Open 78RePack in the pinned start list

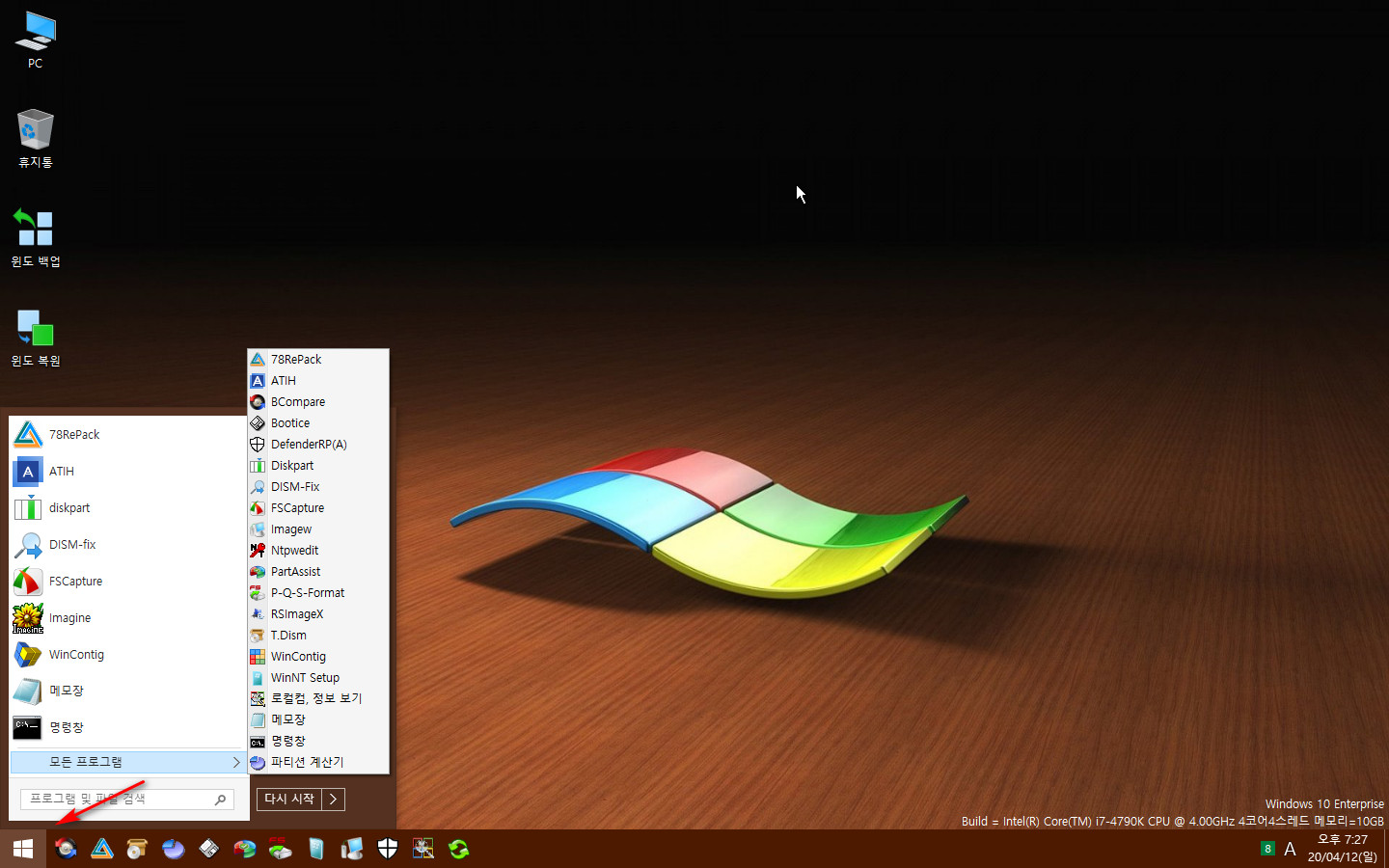point(127,435)
